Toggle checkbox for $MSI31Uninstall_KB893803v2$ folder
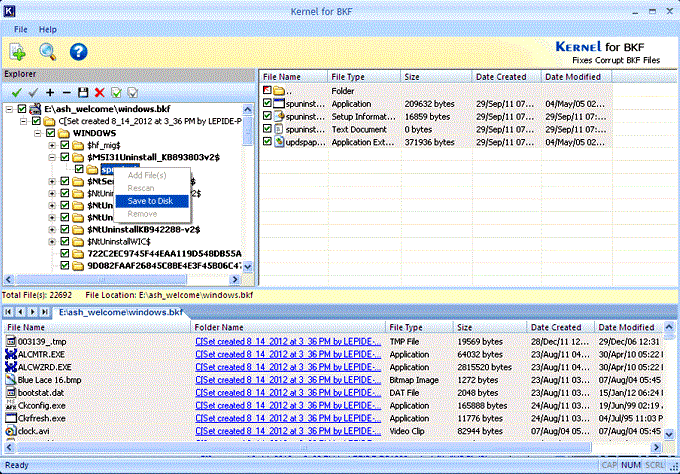 coord(65,157)
